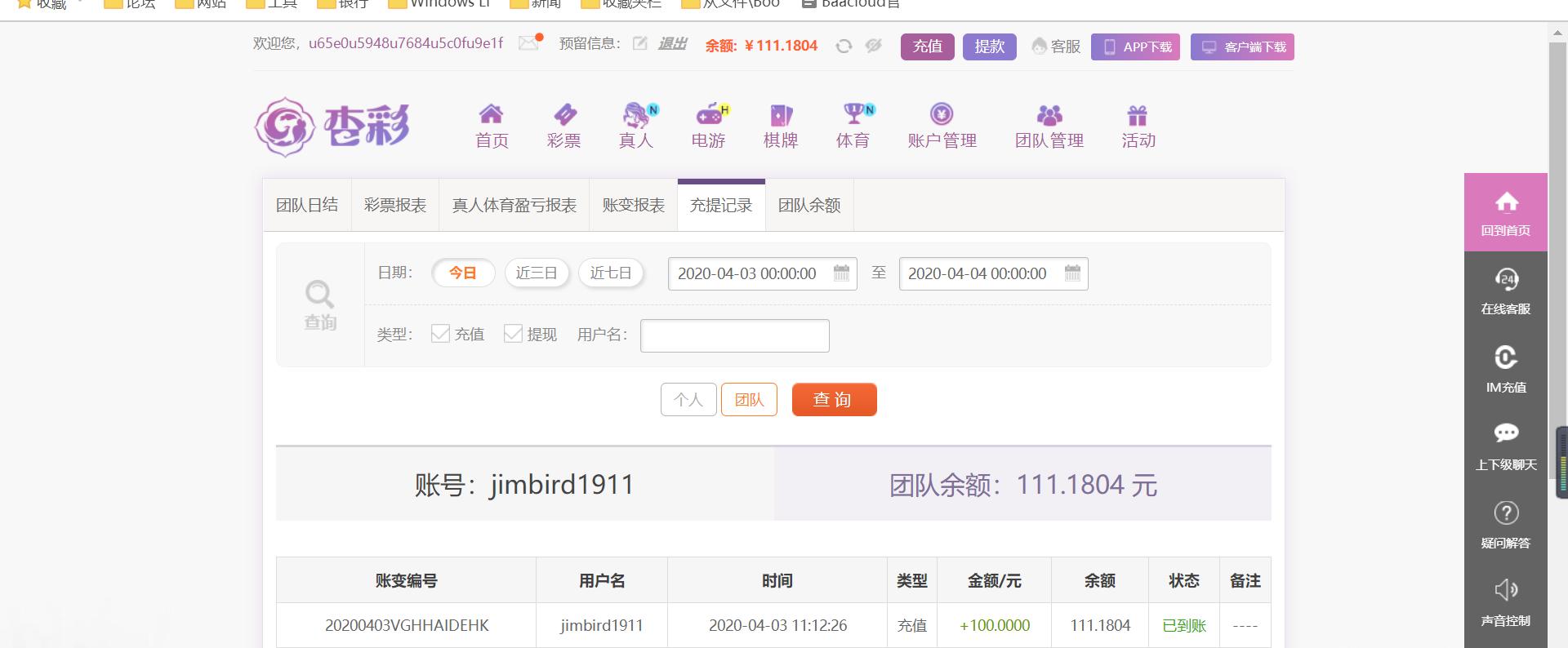Screen dimensions: 1568x648
Task: Open 客服 customer service link
Action: pyautogui.click(x=1056, y=47)
